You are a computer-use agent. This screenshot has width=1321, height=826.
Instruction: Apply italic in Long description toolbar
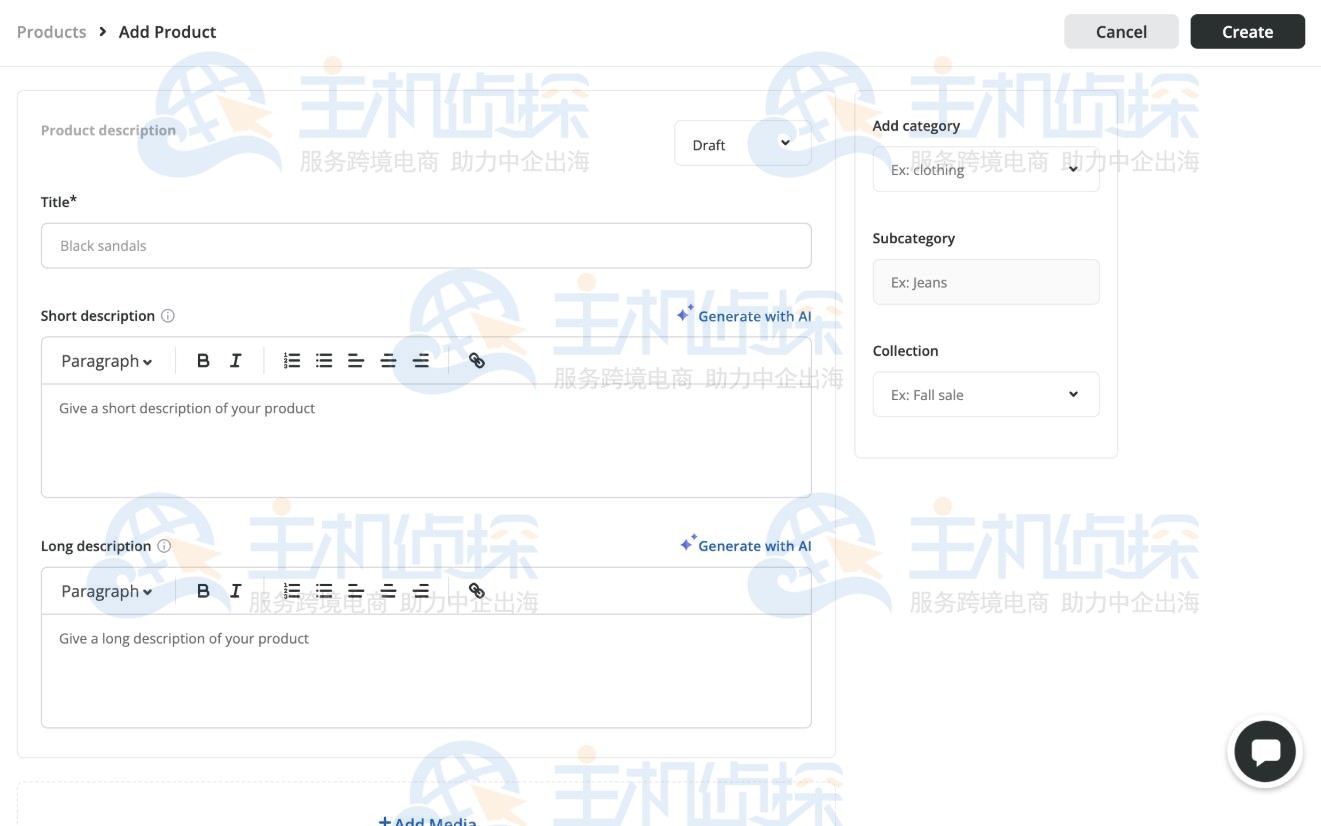click(236, 591)
